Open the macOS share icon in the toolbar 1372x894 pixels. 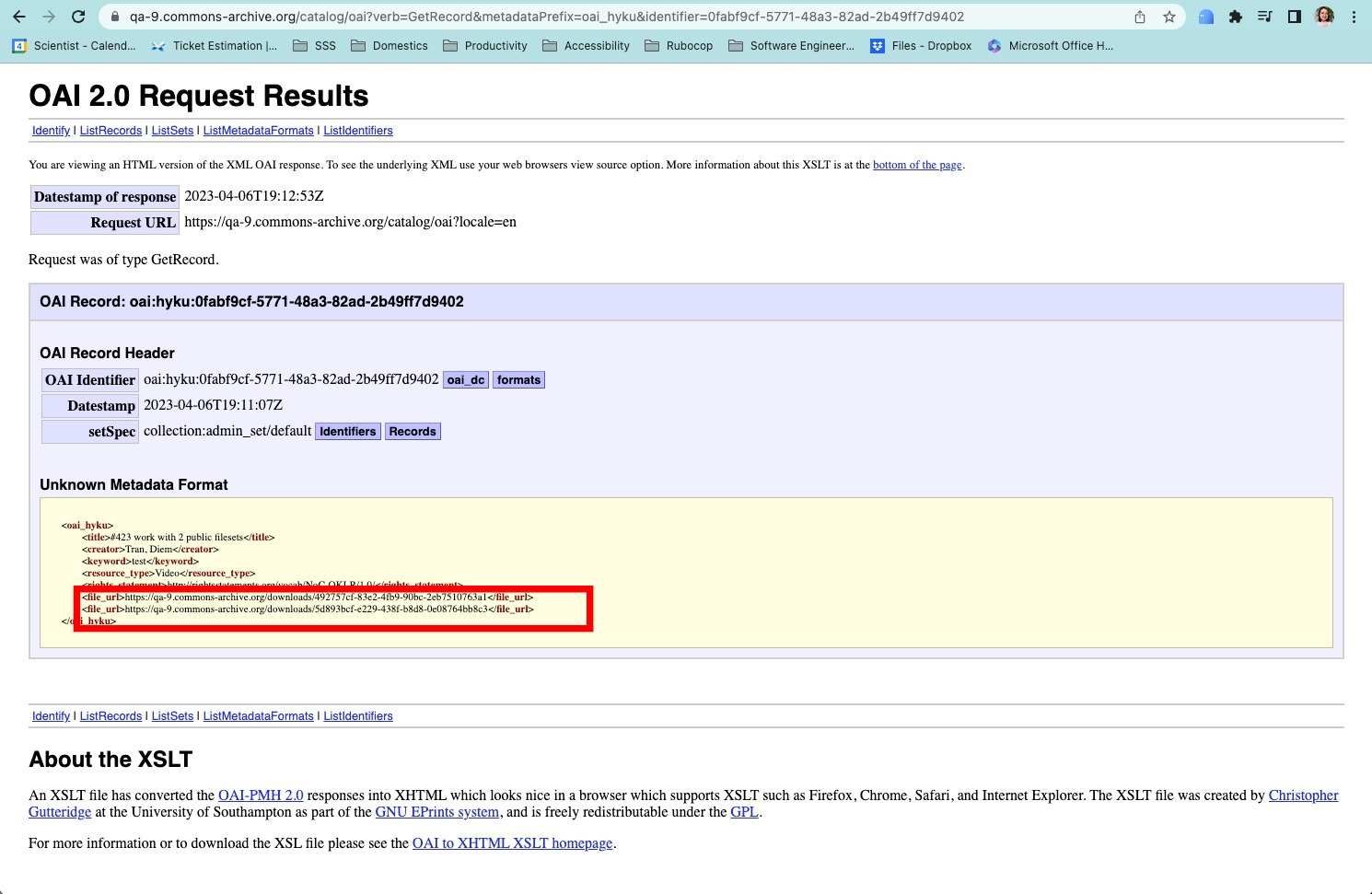click(x=1139, y=16)
